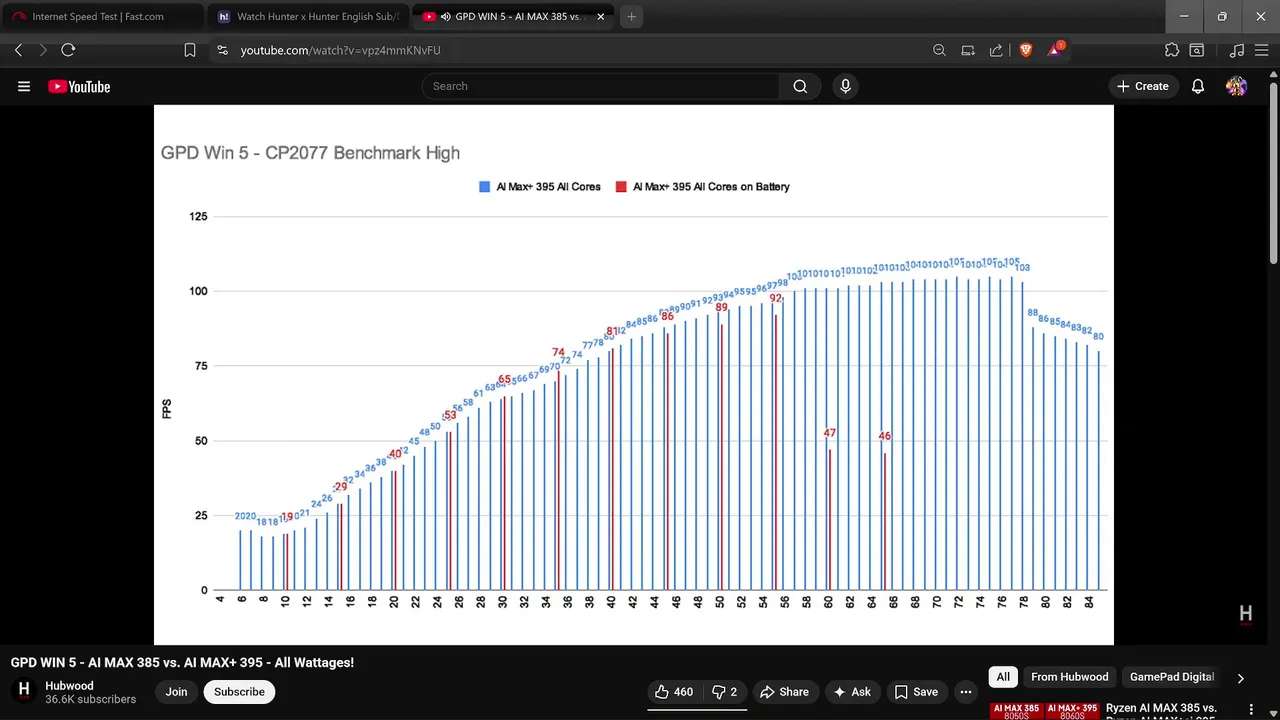Click the Share button
Screen dimensions: 1280x720
pyautogui.click(x=784, y=692)
